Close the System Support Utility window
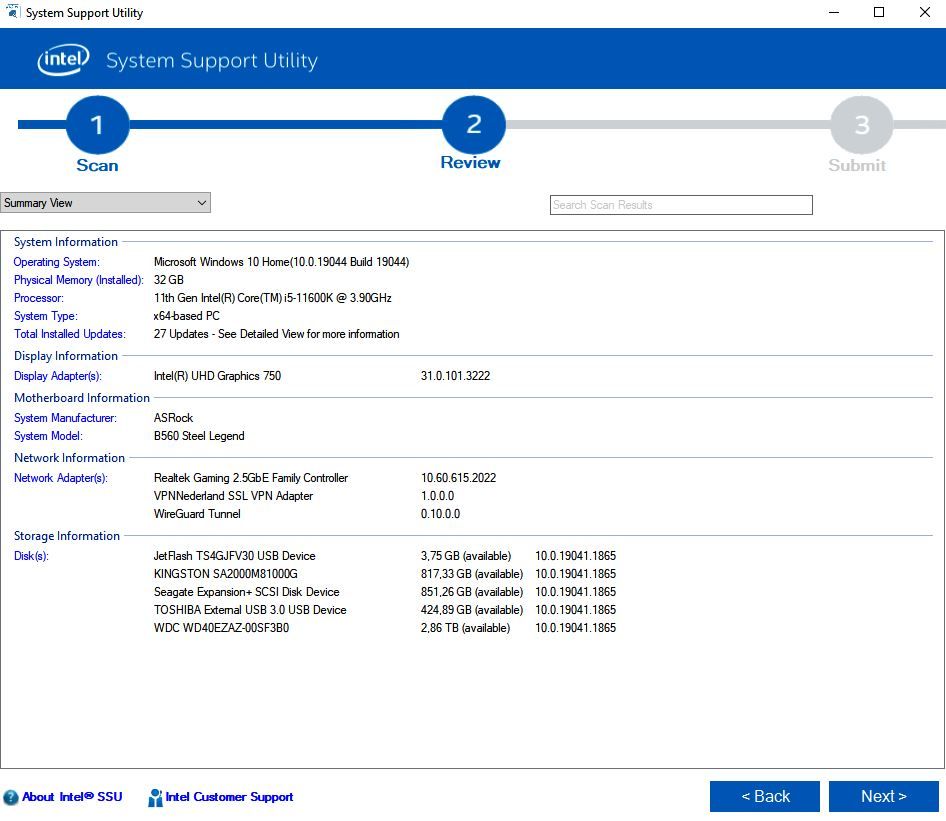This screenshot has width=946, height=821. (x=924, y=12)
